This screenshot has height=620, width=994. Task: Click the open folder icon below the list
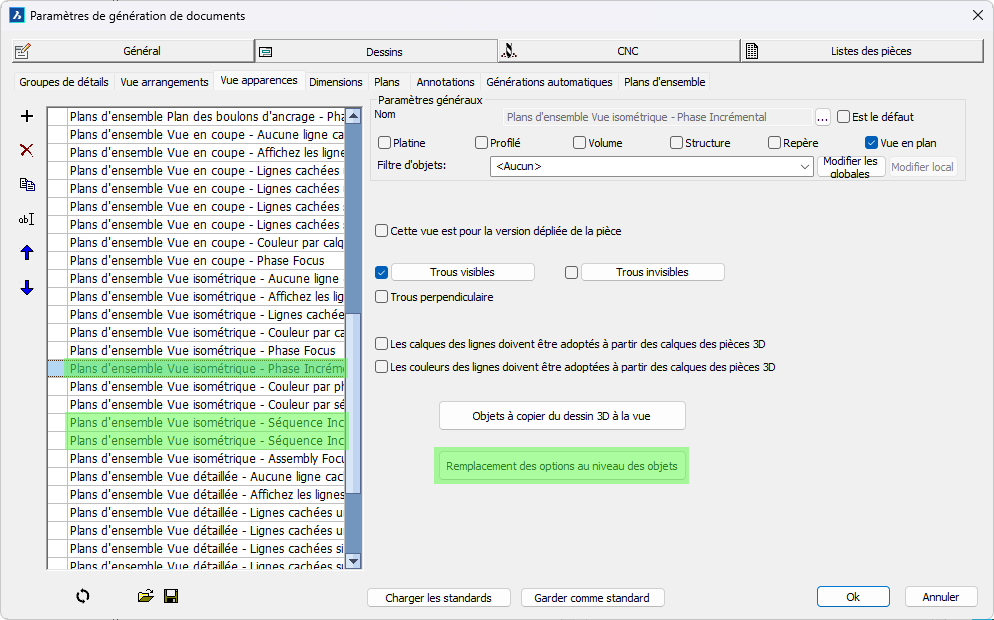[x=146, y=596]
